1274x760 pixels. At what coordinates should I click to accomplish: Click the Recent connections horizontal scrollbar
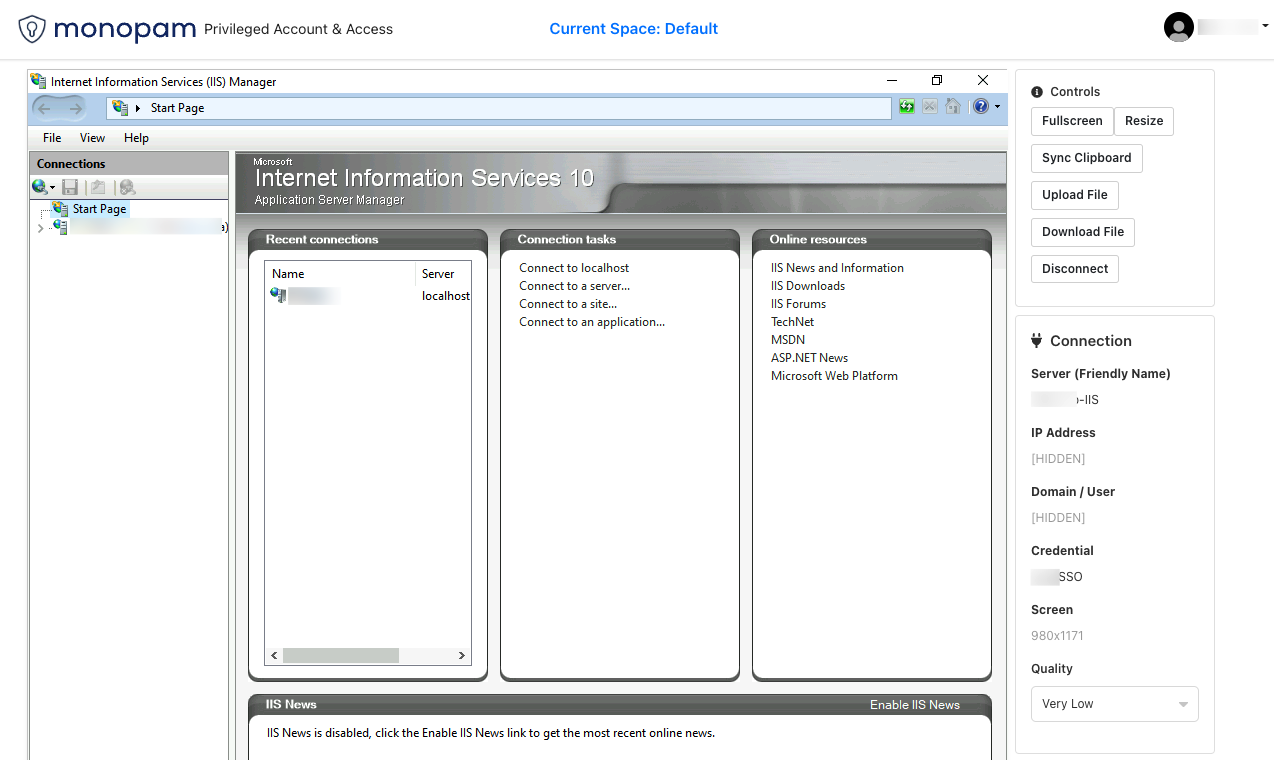(x=340, y=656)
